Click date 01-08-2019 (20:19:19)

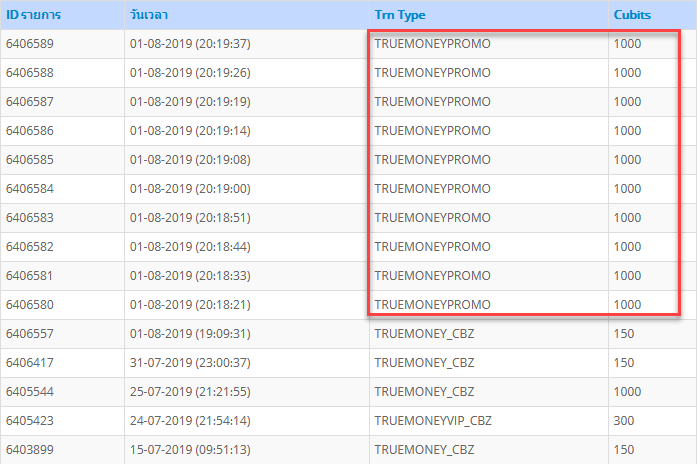click(x=190, y=102)
